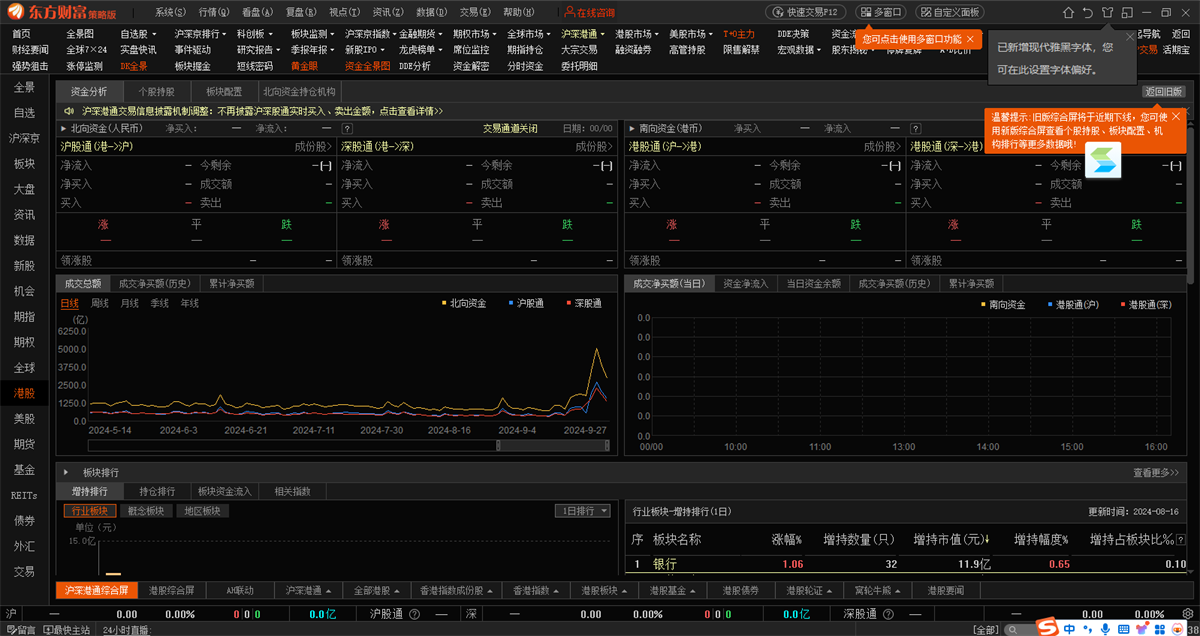Expand the 香港指数成份股 bottom tab dropdown

[491, 590]
